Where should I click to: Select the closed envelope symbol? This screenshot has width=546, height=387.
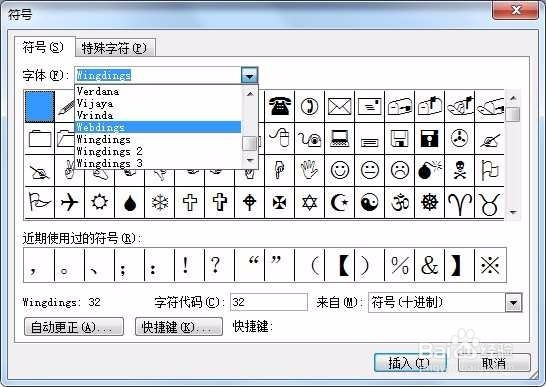point(340,106)
